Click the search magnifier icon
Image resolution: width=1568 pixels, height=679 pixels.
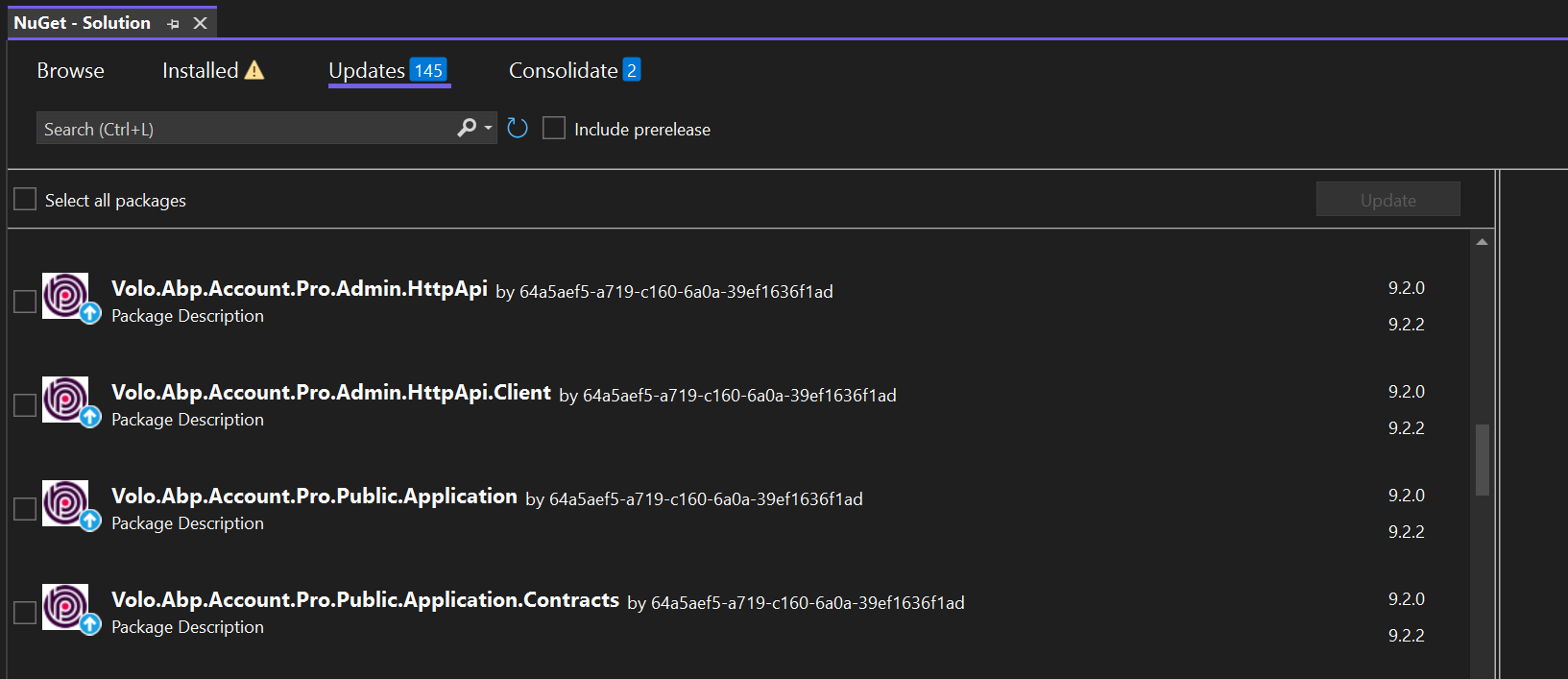467,128
